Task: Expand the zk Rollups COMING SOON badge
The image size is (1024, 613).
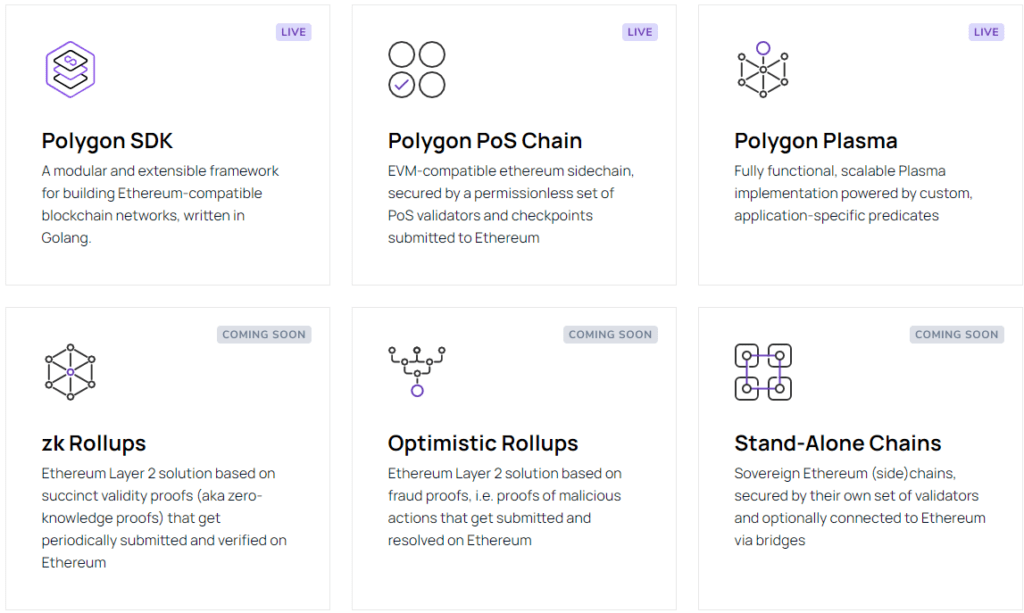Action: 264,334
